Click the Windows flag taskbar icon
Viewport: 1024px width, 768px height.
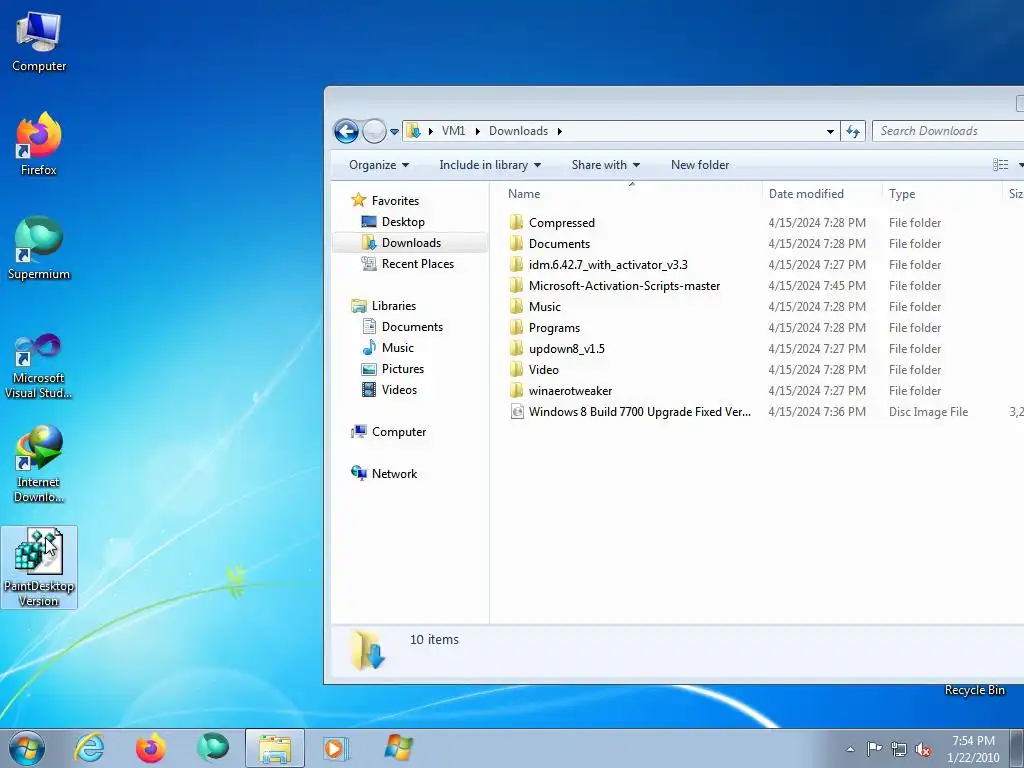click(398, 748)
